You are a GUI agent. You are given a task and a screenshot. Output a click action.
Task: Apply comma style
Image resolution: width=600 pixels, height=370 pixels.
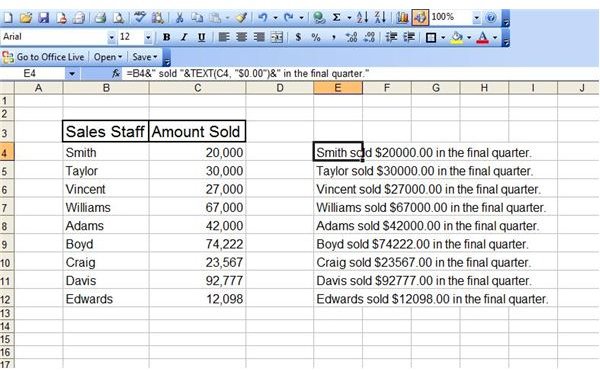click(334, 37)
